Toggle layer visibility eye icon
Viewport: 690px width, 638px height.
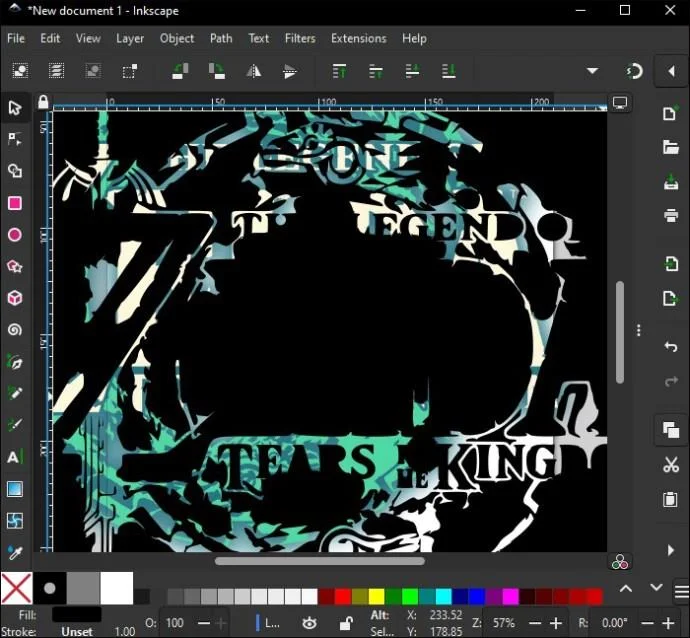(309, 623)
